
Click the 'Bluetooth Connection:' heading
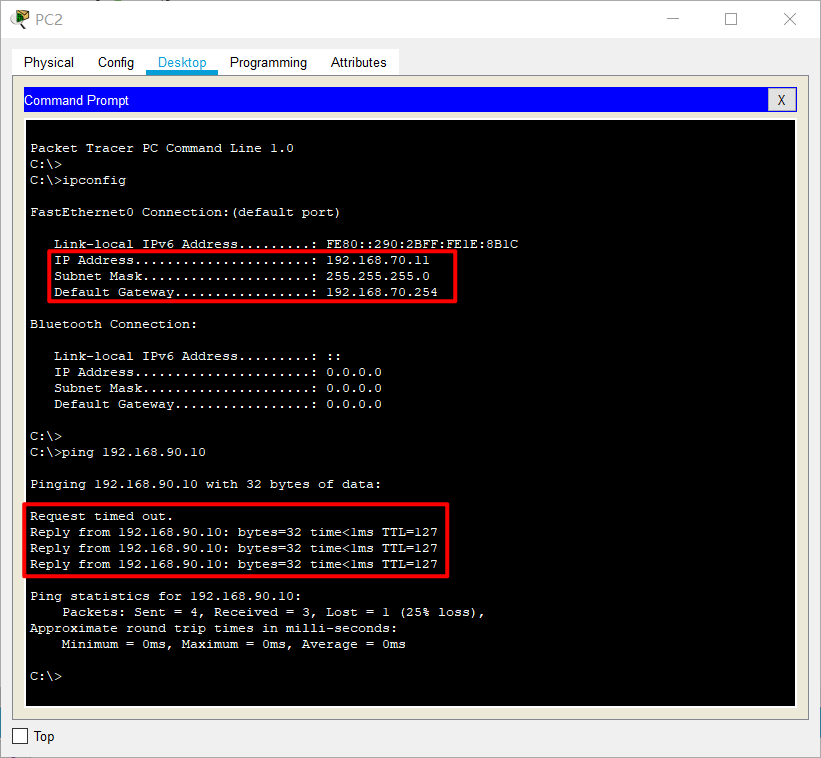pyautogui.click(x=114, y=324)
